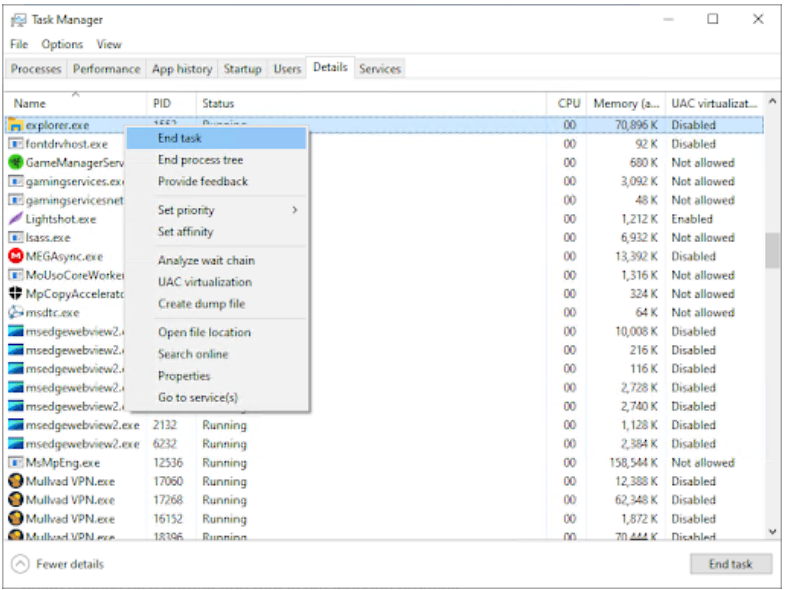The width and height of the screenshot is (785, 590).
Task: Collapse view with Fewer details arrow
Action: (x=20, y=564)
